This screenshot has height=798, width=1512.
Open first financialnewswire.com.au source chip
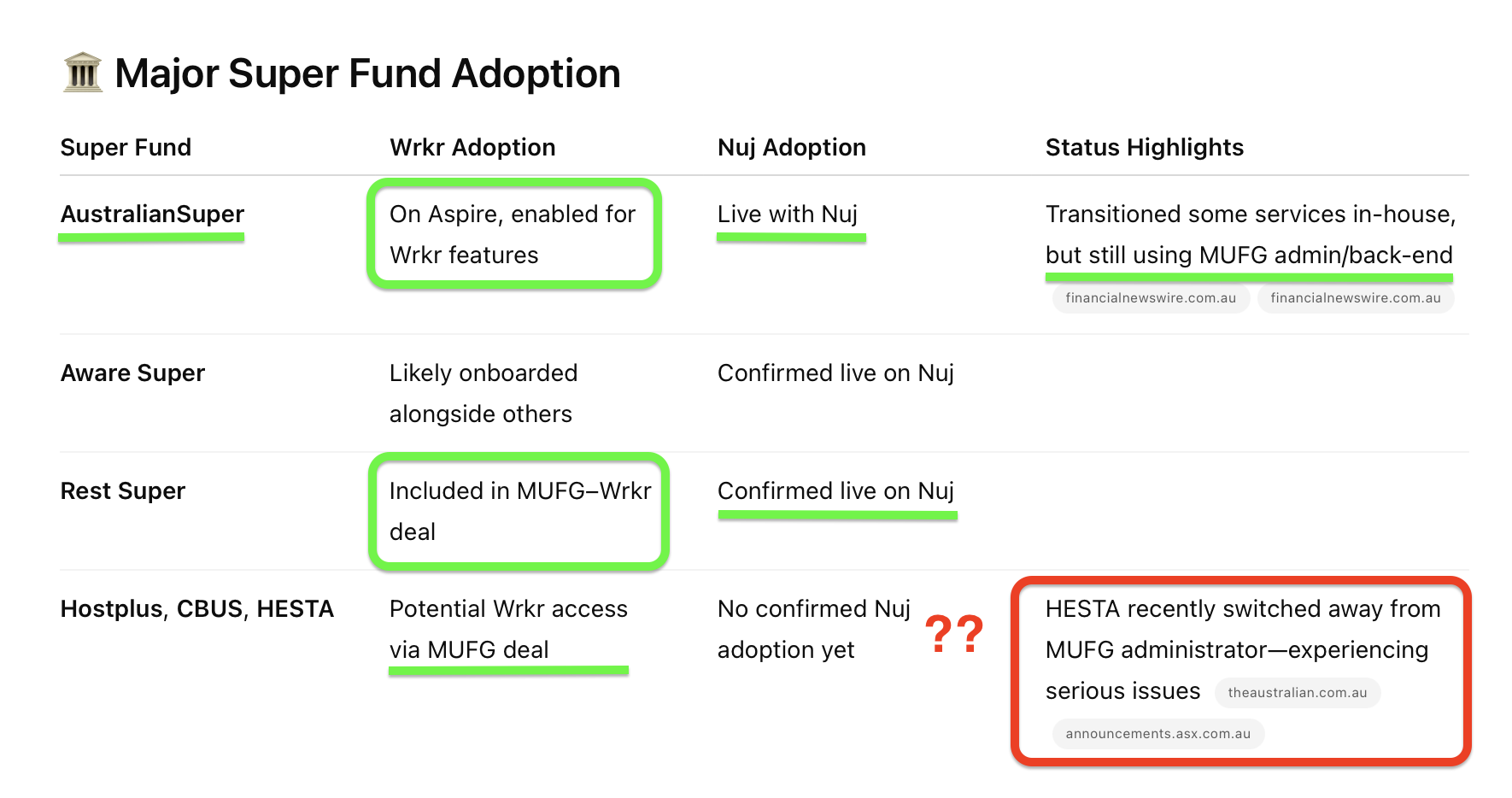[1151, 298]
